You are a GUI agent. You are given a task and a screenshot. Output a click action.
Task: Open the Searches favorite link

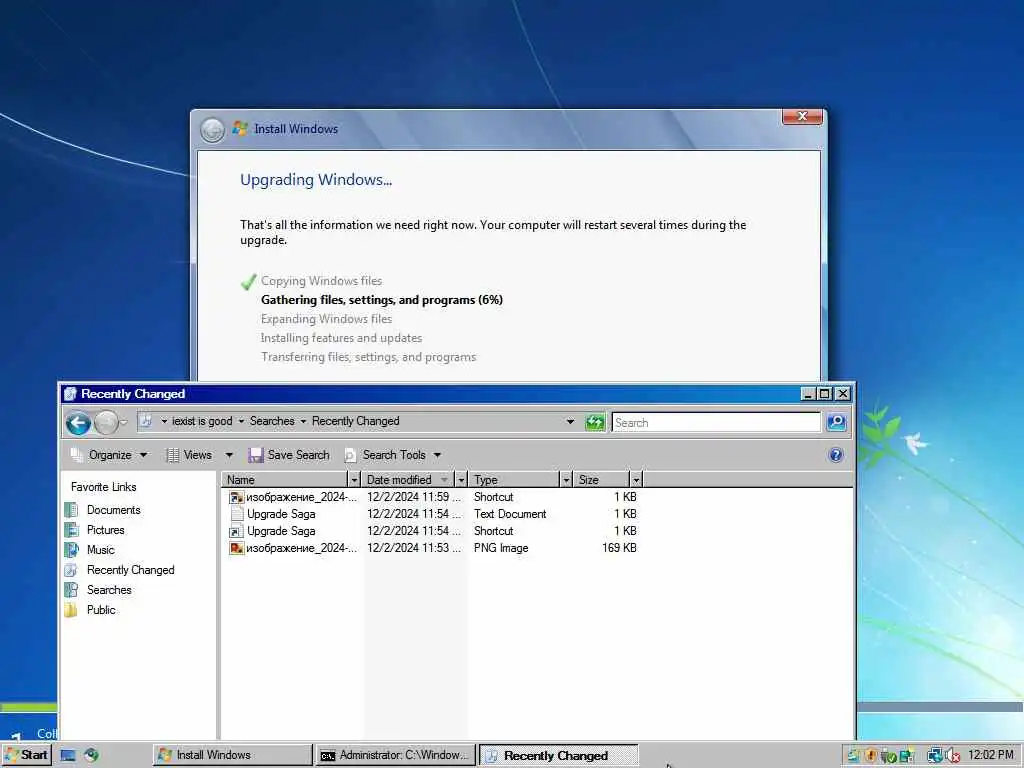coord(109,590)
